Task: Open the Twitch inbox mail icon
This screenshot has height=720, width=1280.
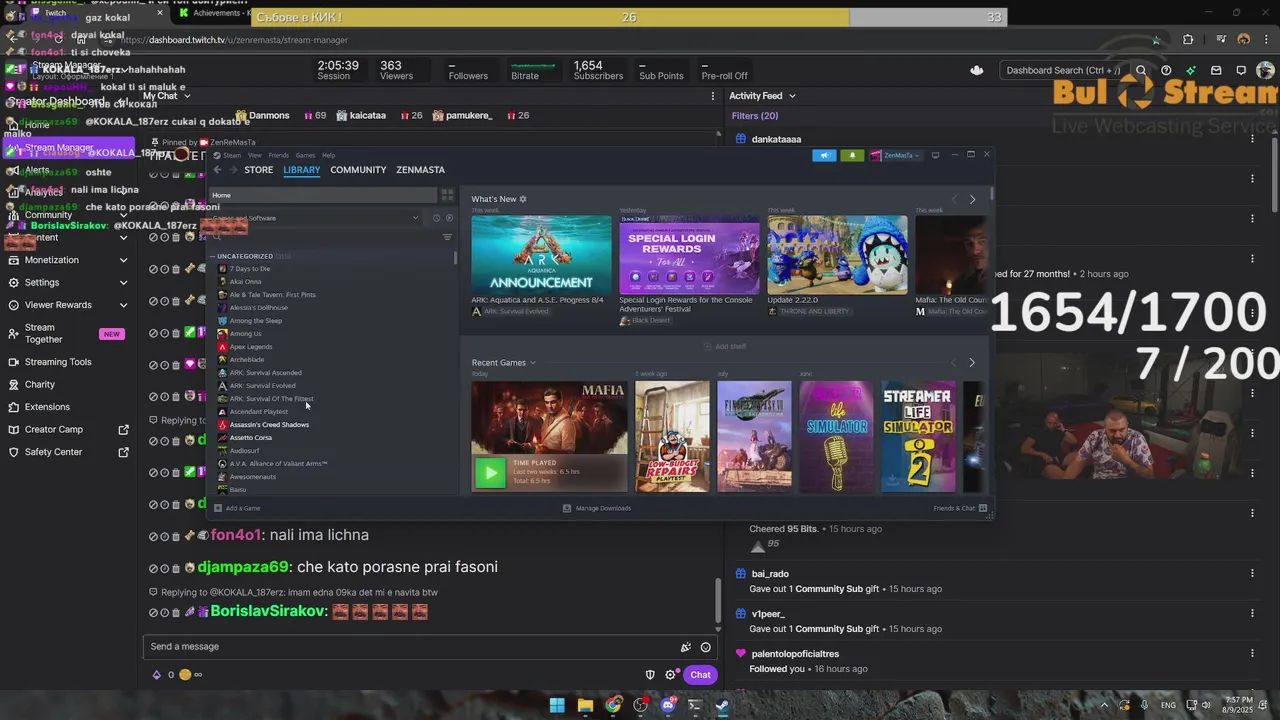Action: click(x=1216, y=70)
